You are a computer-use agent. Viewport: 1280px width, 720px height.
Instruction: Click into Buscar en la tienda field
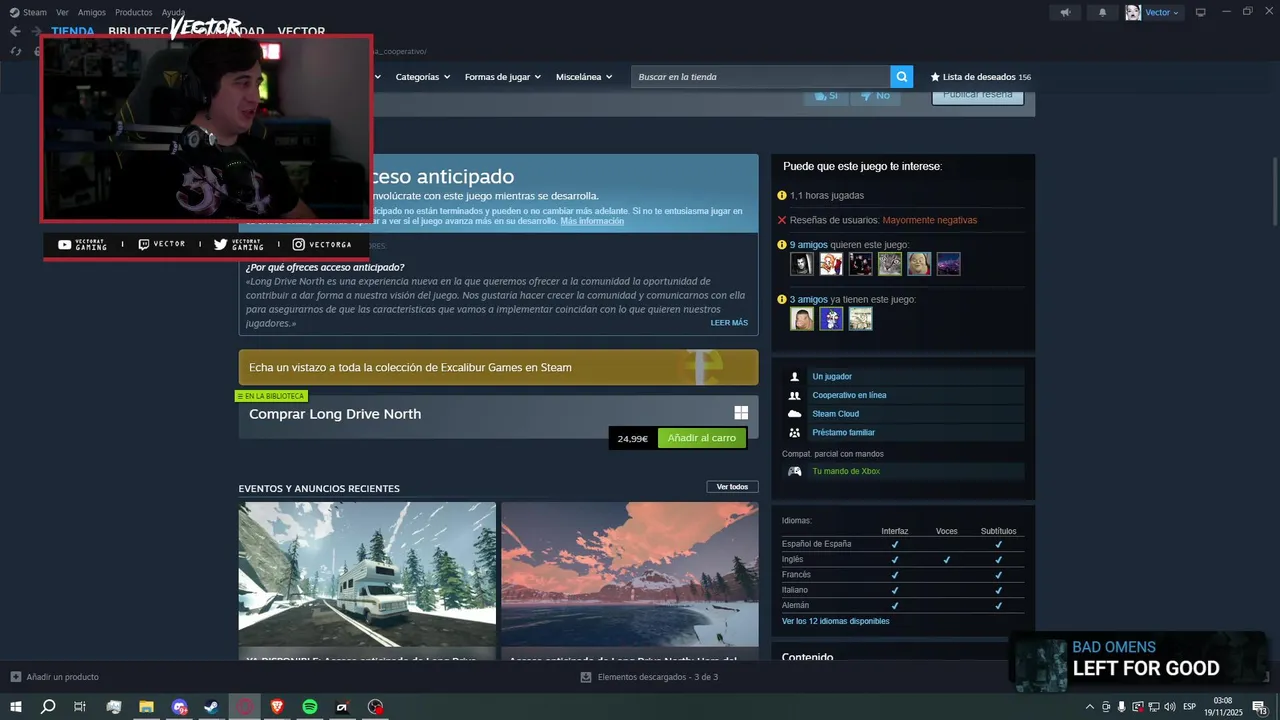[761, 77]
